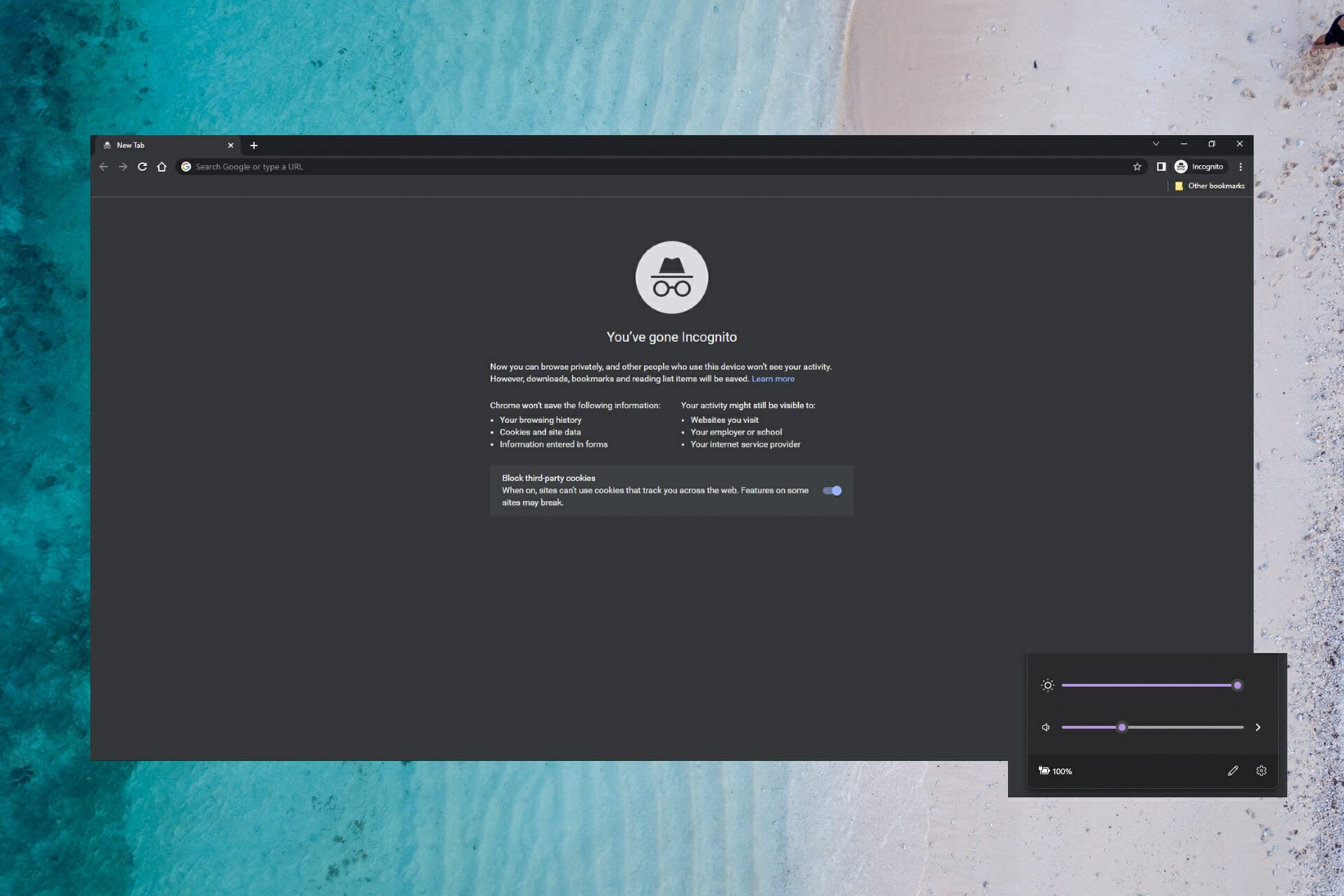Expand the tab search chevron

[1156, 143]
